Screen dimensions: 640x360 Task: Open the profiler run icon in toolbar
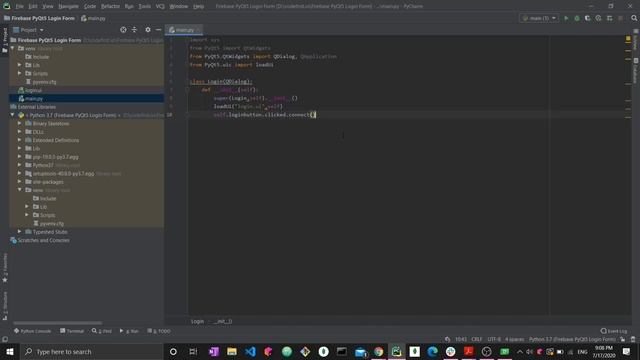598,18
